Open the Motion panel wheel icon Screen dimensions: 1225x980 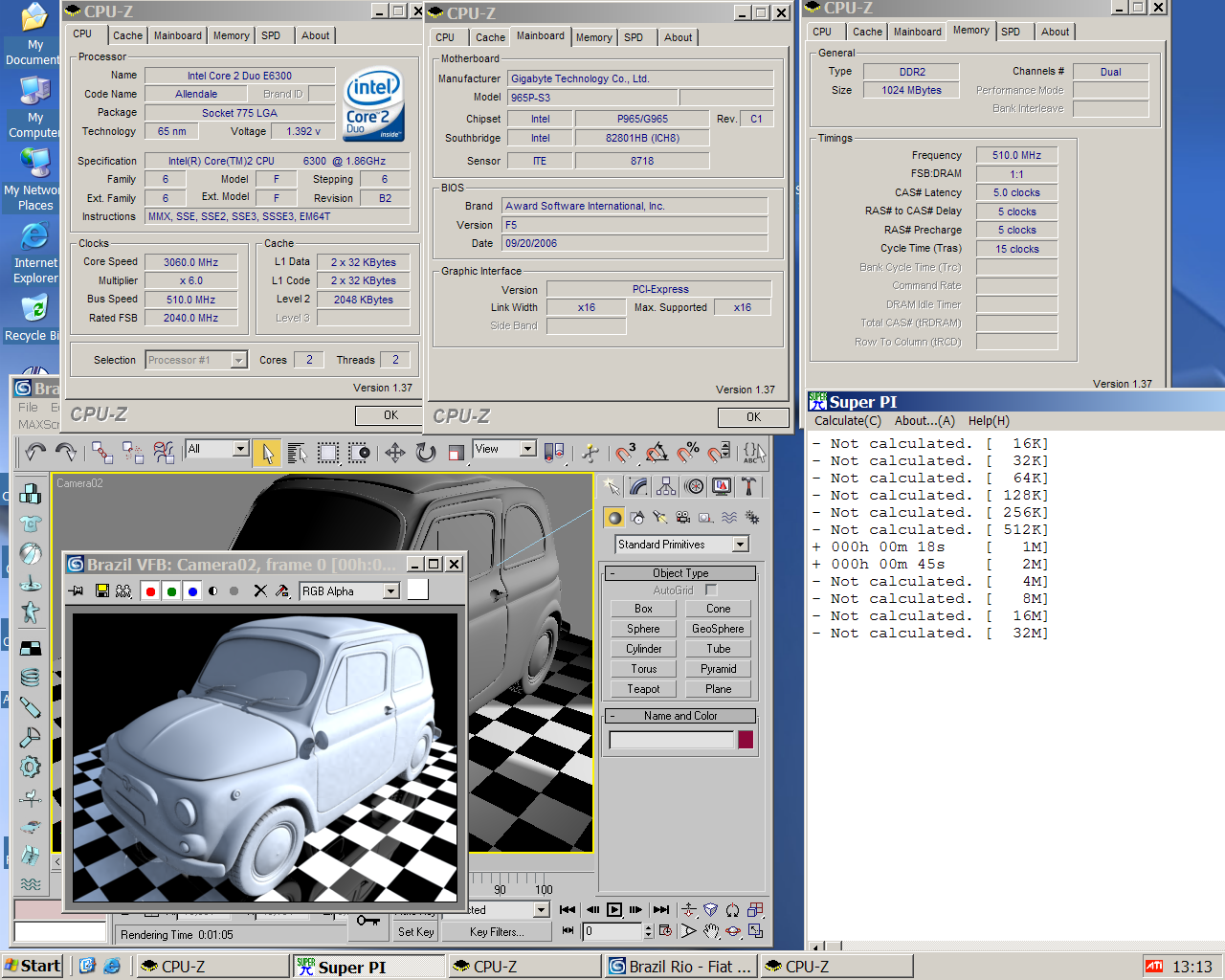[694, 486]
